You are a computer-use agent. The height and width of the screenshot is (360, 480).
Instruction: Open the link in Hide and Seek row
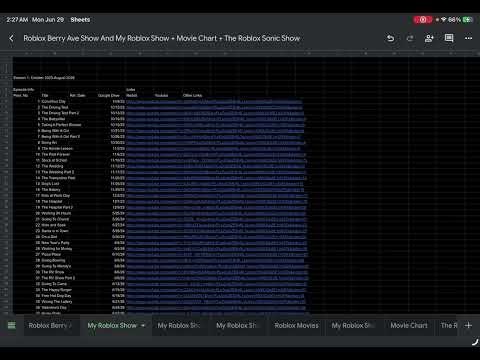click(216, 225)
